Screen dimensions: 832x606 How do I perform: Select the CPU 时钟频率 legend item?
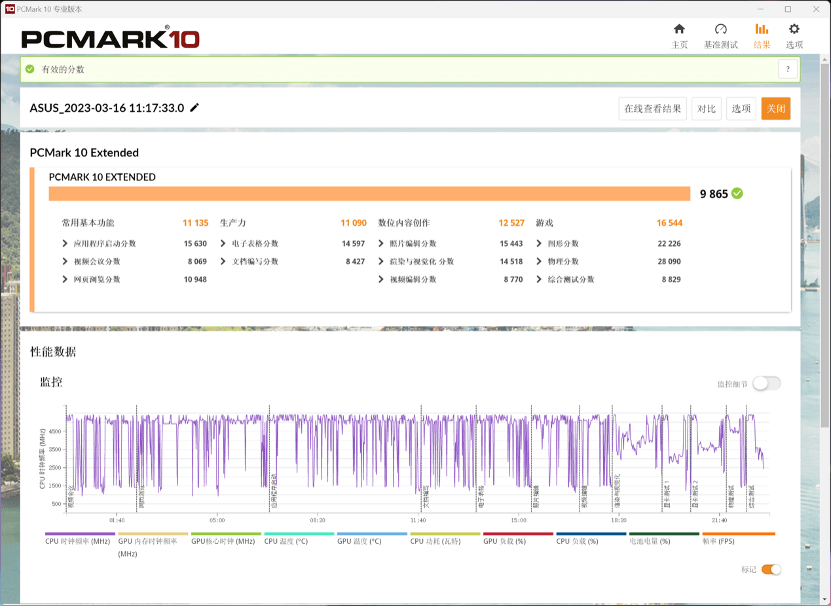click(x=79, y=541)
